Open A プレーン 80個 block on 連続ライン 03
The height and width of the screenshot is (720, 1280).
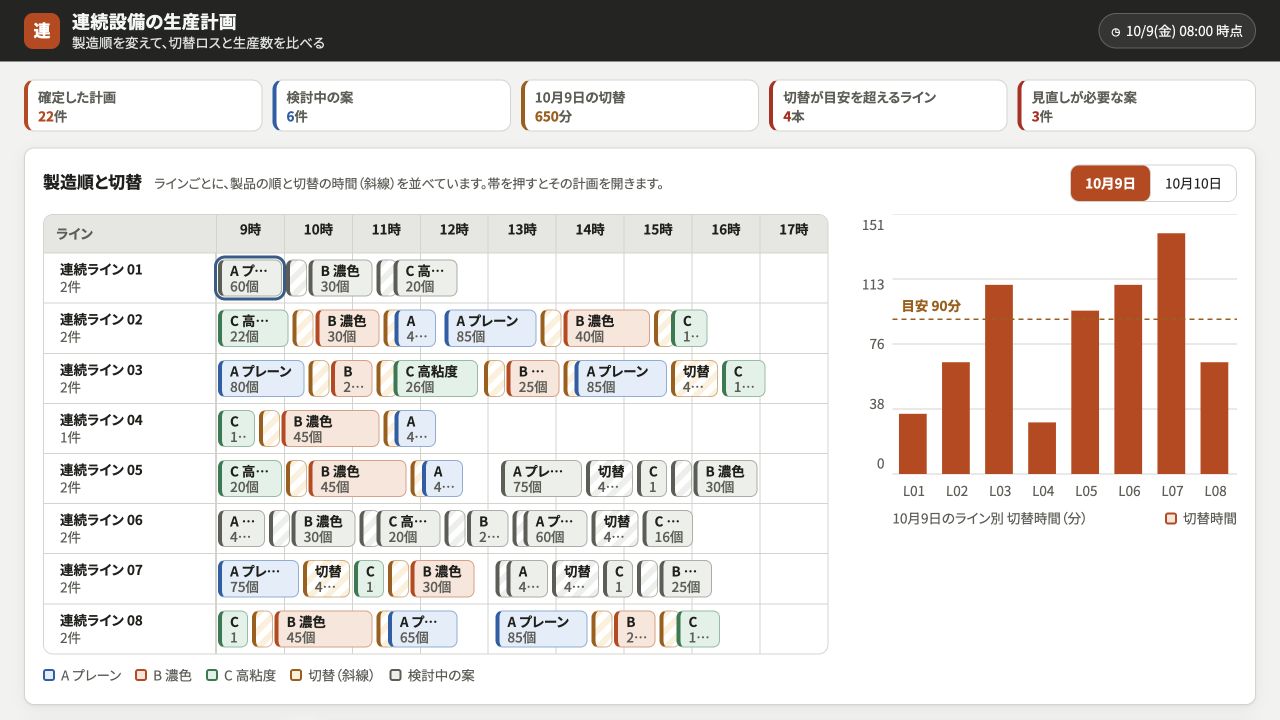(x=261, y=378)
